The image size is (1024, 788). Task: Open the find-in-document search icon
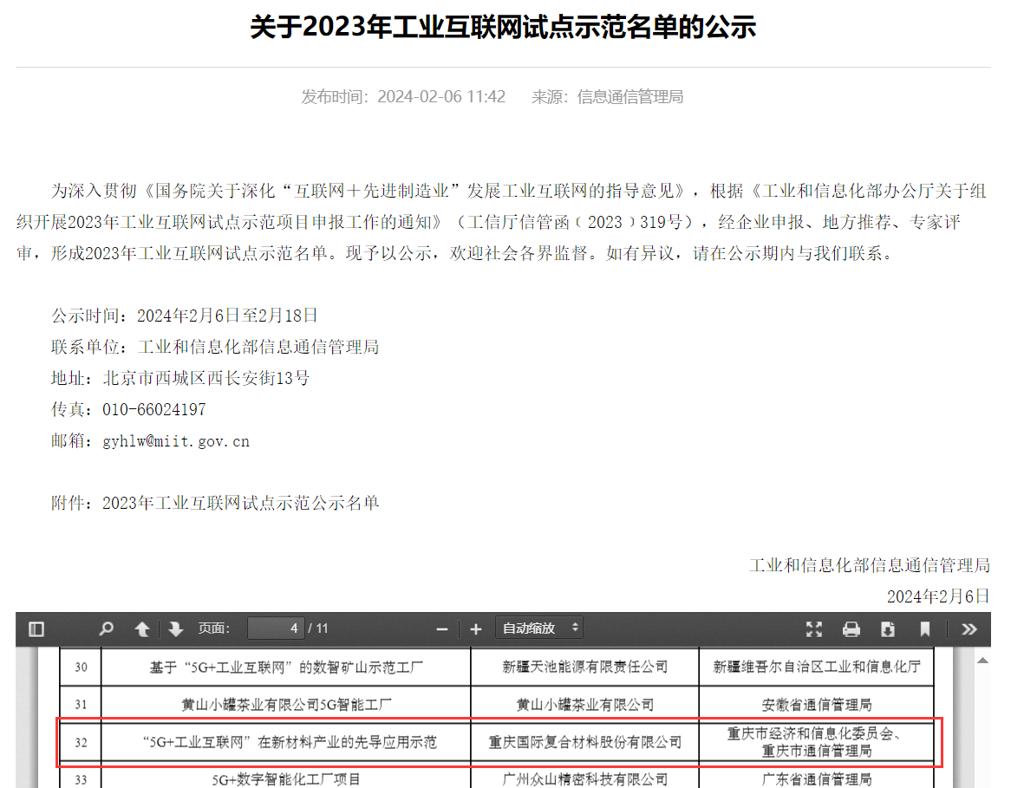click(106, 629)
